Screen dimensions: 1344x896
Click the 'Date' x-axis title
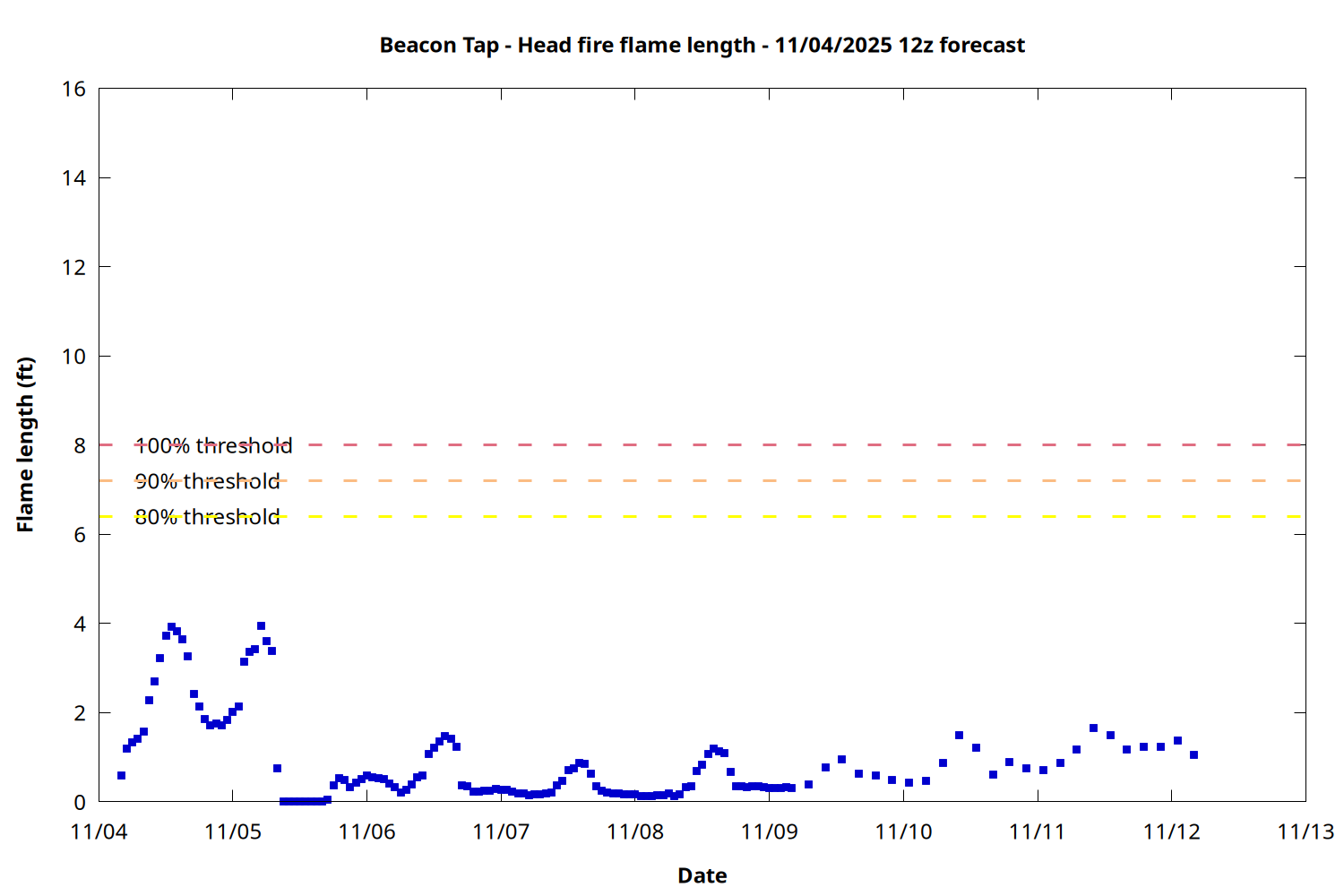(x=702, y=875)
